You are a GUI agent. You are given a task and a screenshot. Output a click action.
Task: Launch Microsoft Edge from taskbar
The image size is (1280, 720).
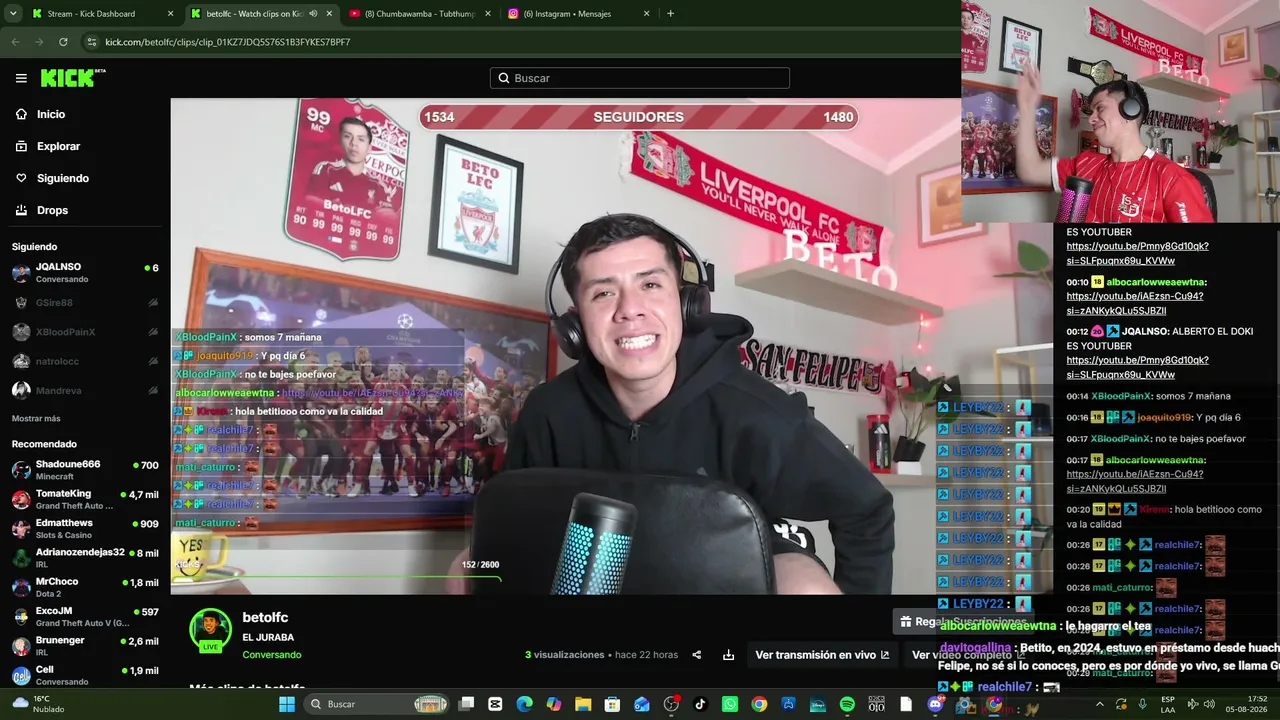click(x=524, y=704)
